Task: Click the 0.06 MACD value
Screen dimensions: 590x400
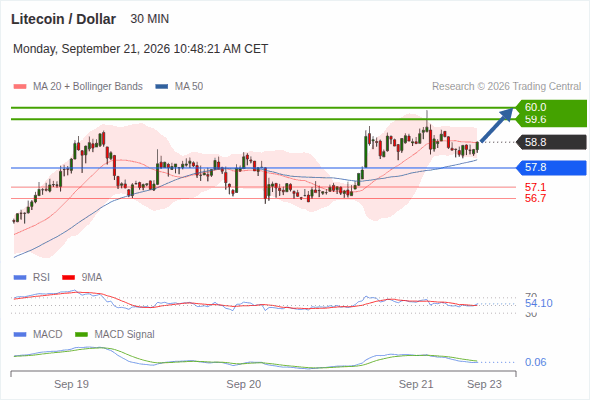Action: (x=535, y=362)
